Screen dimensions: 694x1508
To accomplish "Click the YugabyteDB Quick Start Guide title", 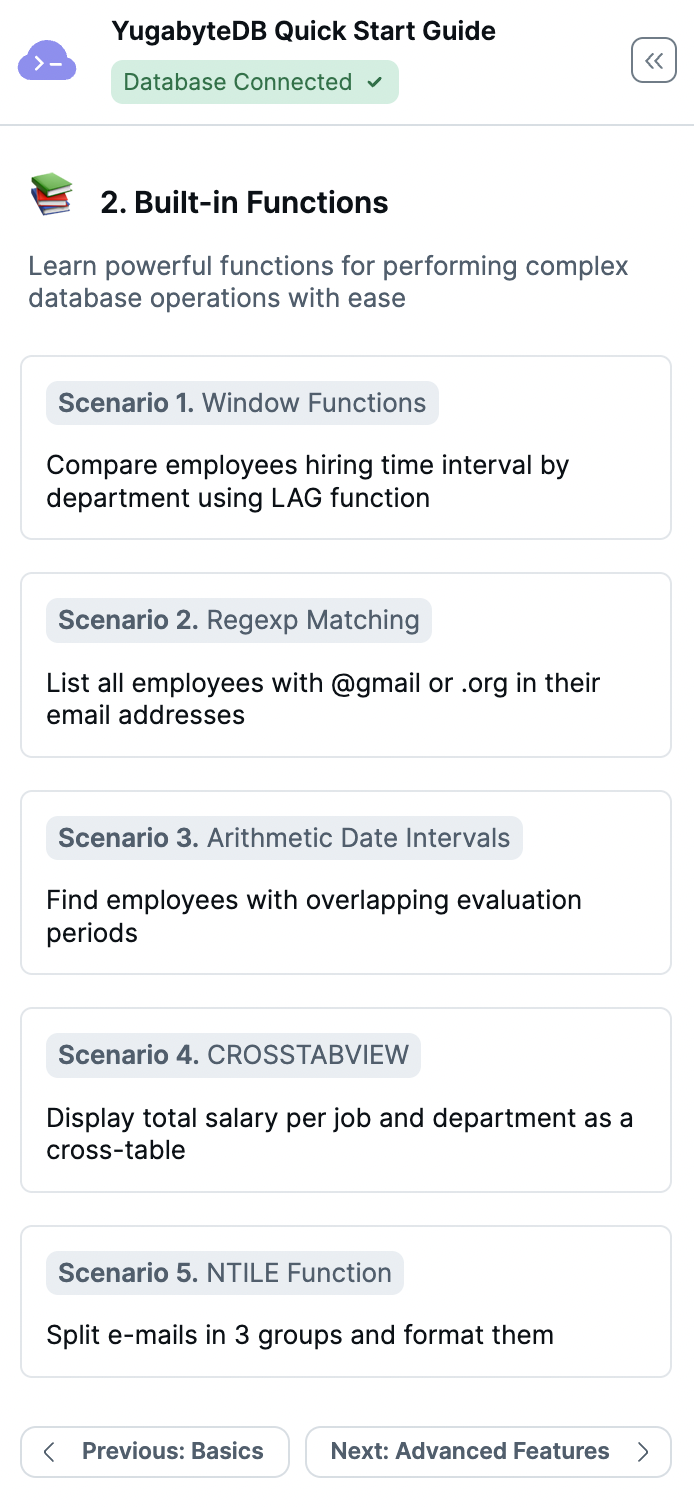I will pos(303,31).
